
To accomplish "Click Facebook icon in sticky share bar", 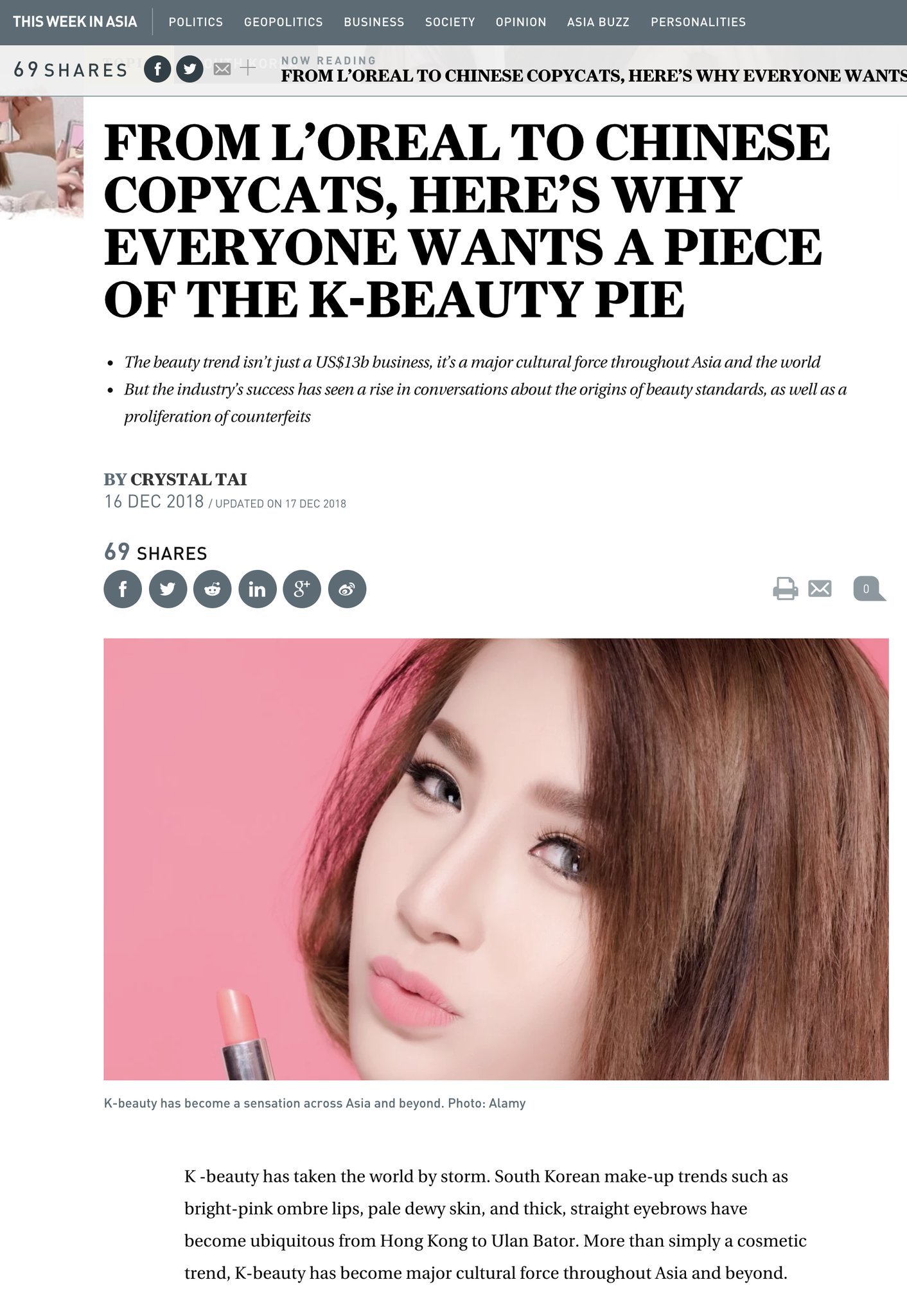I will [x=157, y=69].
